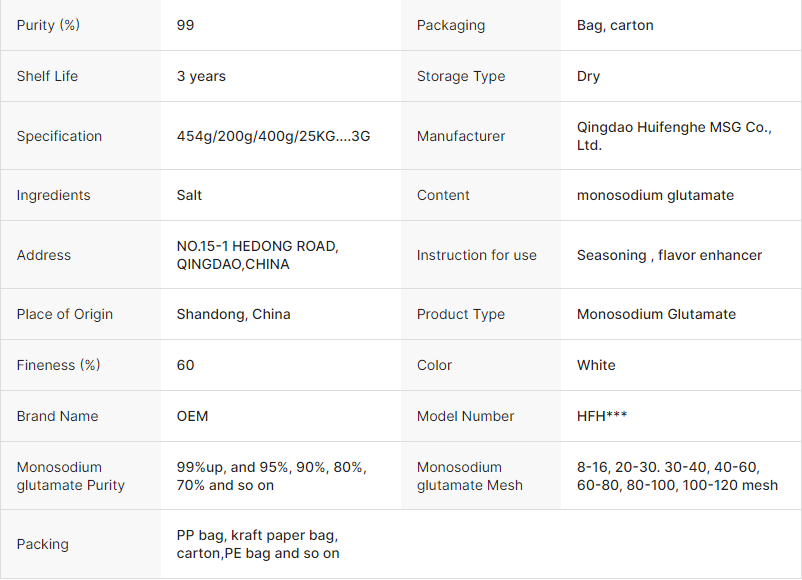
Task: Click the Instruction for use label
Action: [476, 255]
